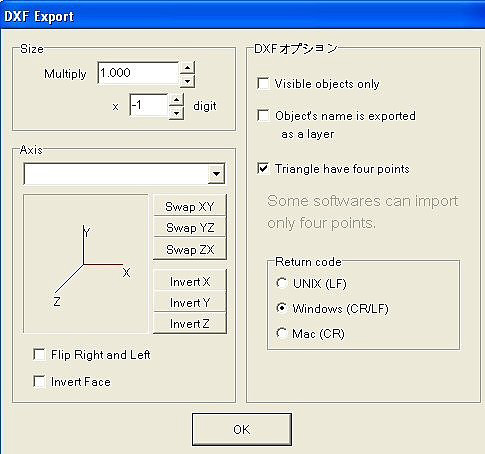The width and height of the screenshot is (485, 454).
Task: Enable the Invert Face option
Action: click(39, 381)
